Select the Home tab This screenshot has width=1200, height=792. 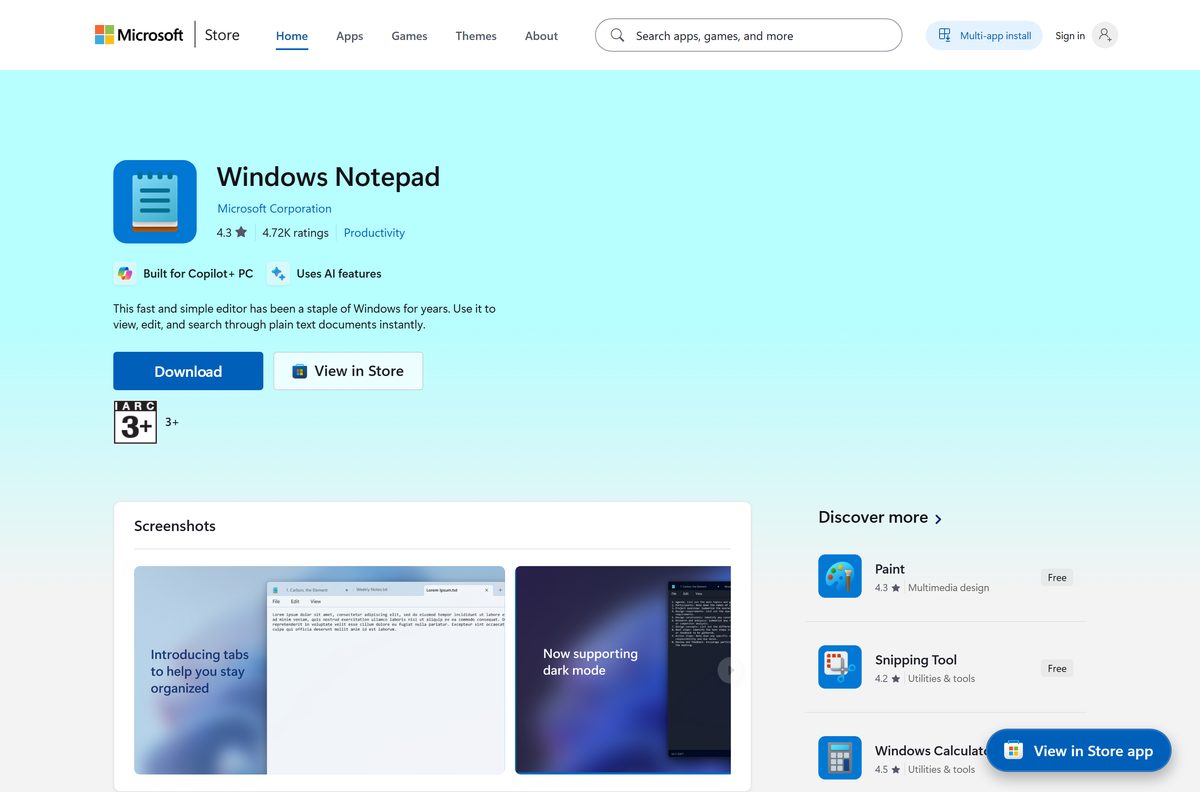(292, 36)
